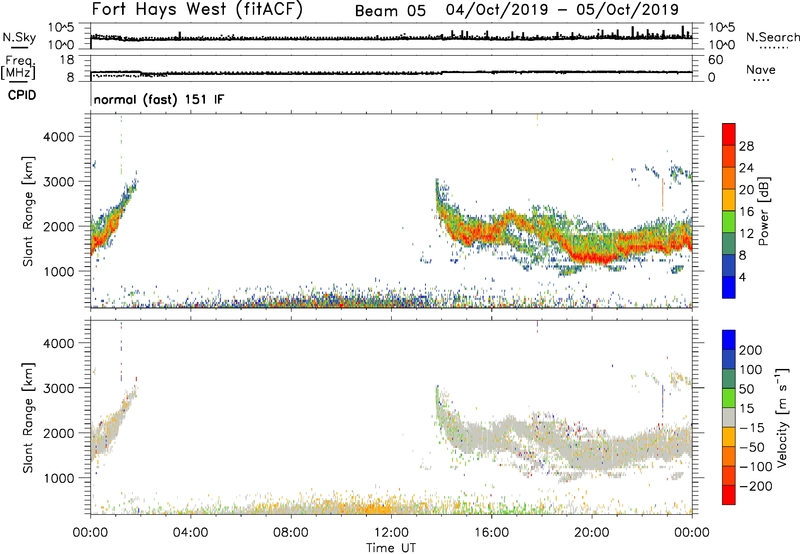Click the '04:00' time axis label
Image resolution: width=800 pixels, height=554 pixels.
pos(190,533)
